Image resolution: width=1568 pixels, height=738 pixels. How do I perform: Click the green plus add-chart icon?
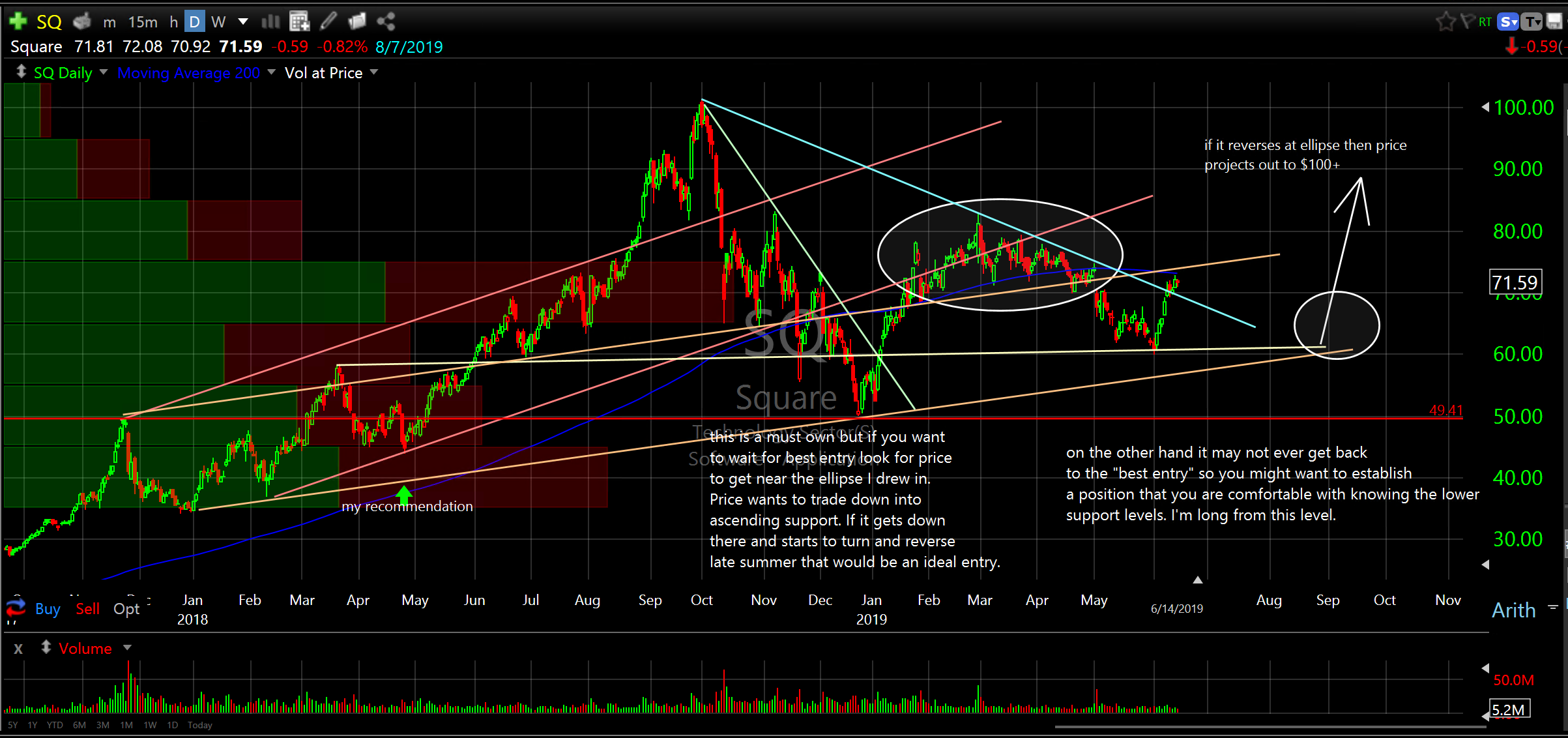point(18,22)
